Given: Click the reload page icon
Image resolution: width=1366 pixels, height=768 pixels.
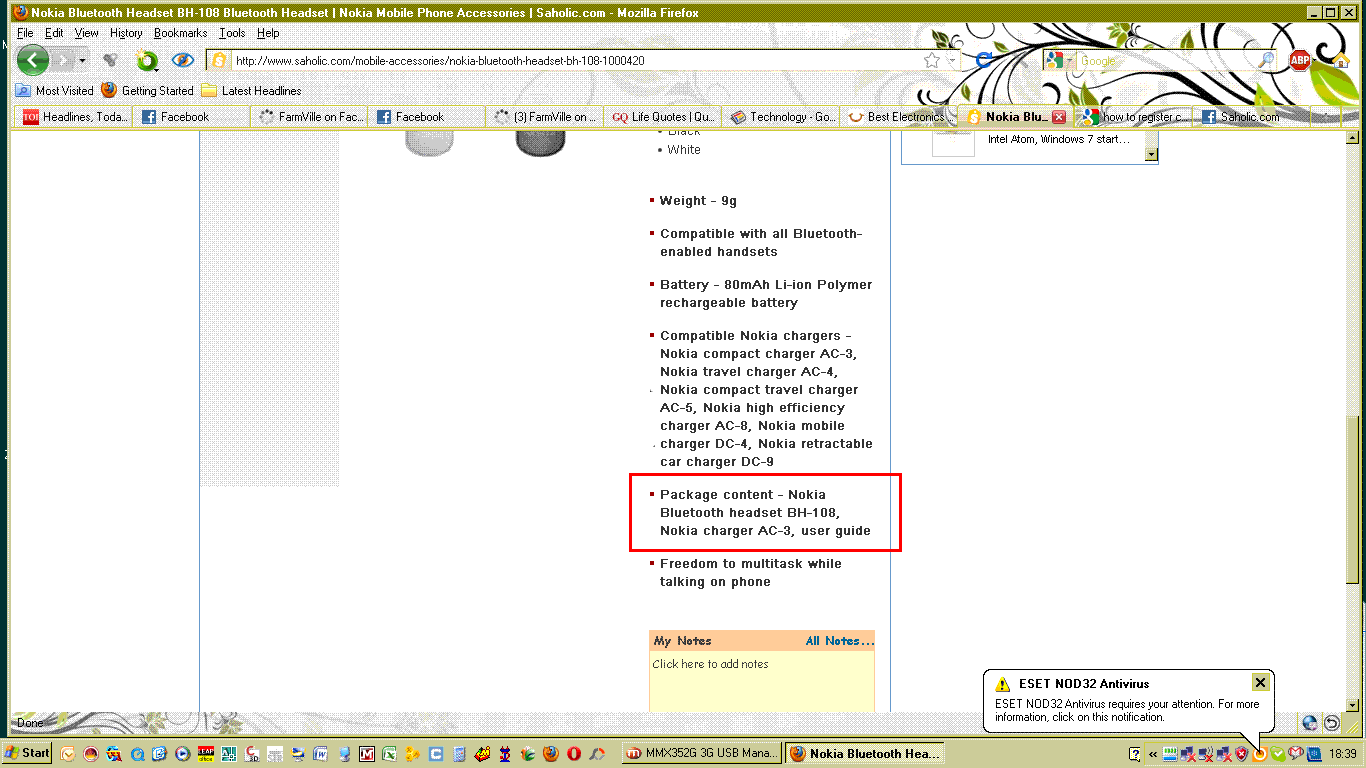Looking at the screenshot, I should [x=984, y=61].
